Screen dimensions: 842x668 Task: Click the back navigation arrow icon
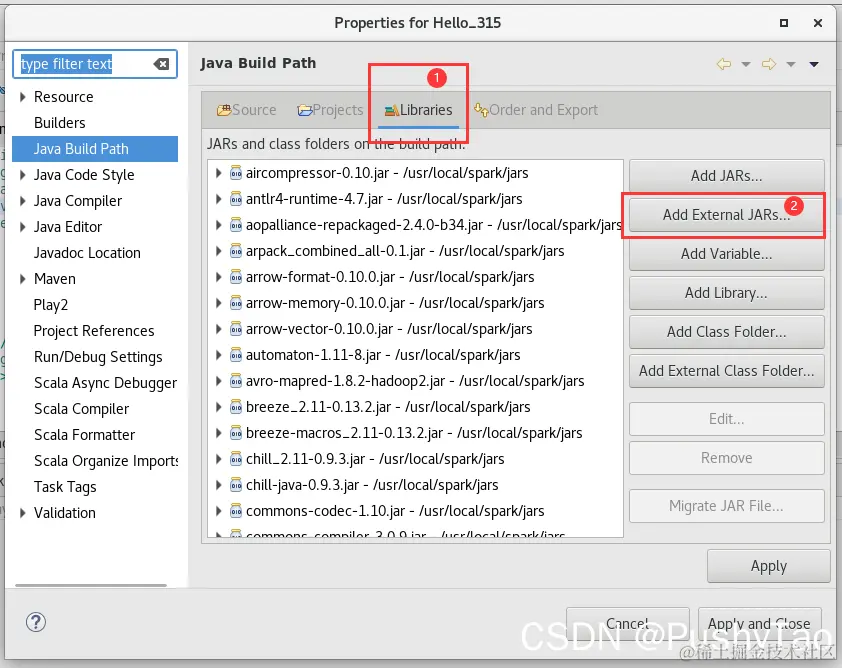(724, 64)
